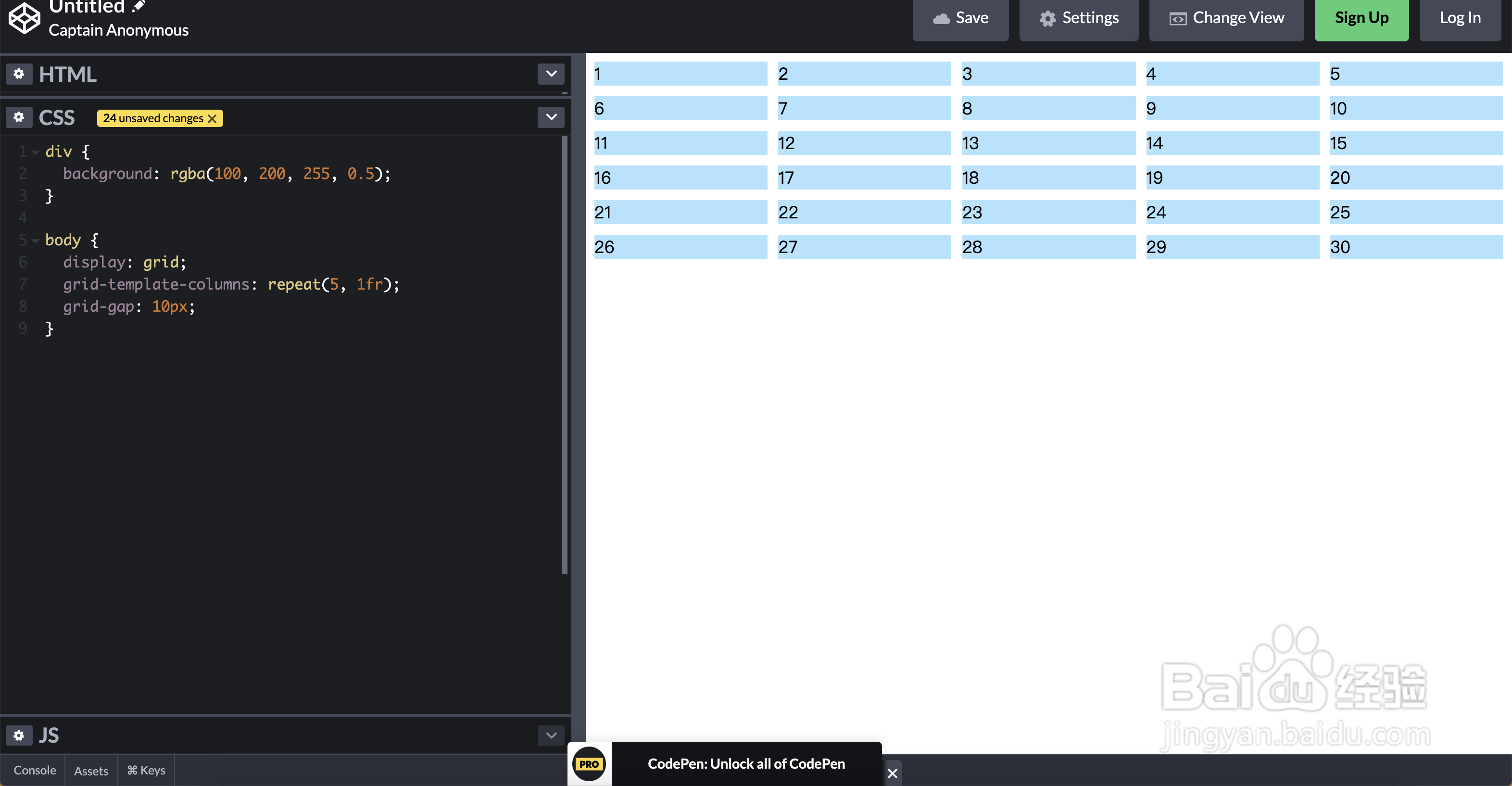Fold the div rule at line 1

35,152
